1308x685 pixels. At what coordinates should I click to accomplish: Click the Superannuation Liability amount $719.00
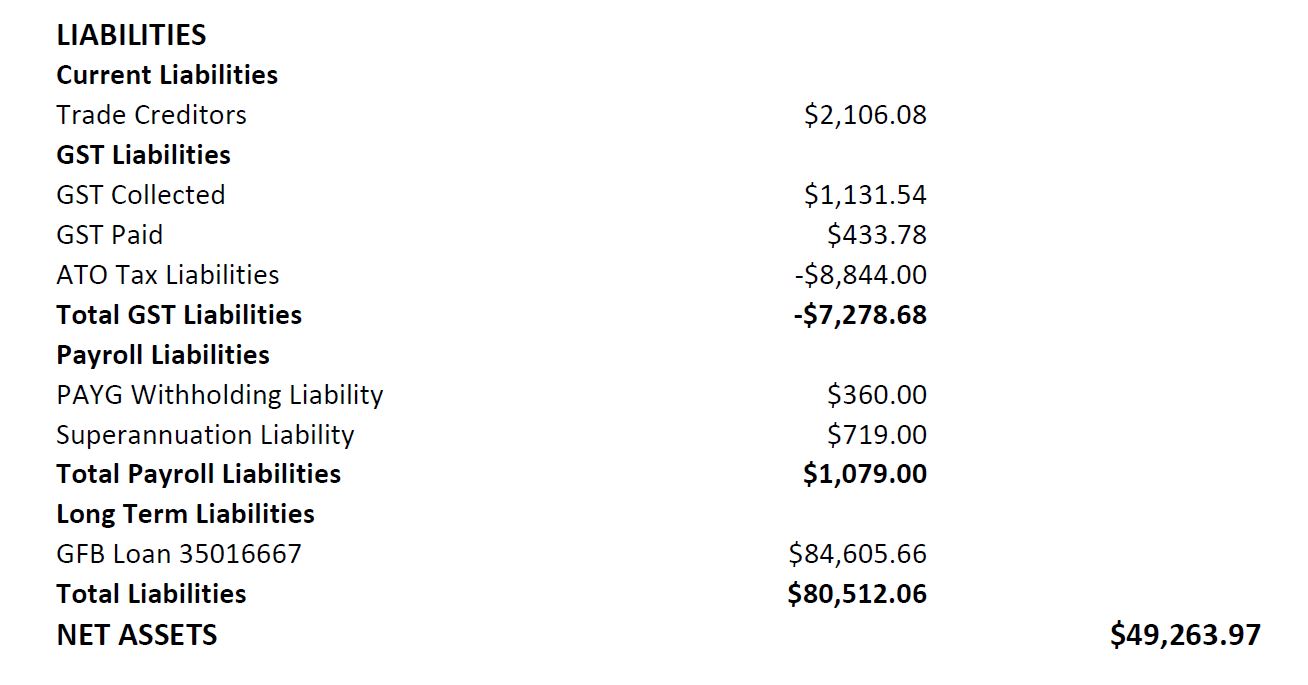point(876,435)
